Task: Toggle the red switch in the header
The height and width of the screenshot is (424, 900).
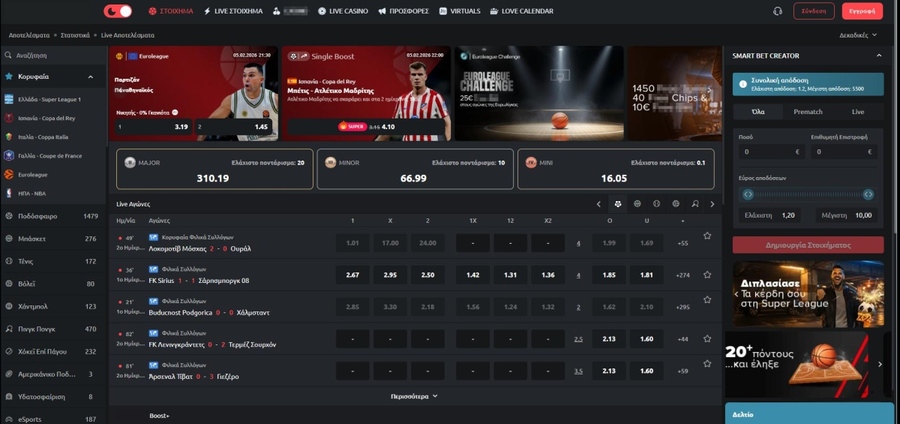Action: (x=118, y=11)
